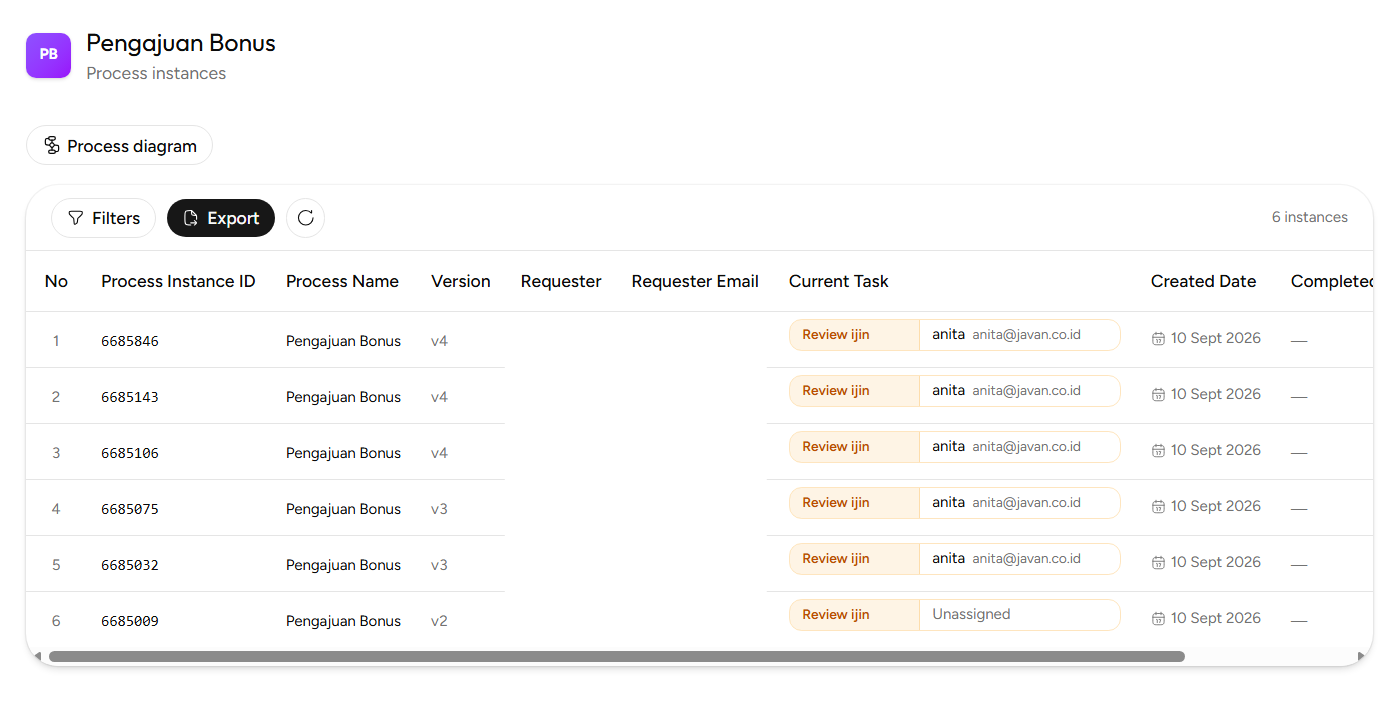Click horizontal scrollbar right arrow
This screenshot has height=707, width=1392.
pyautogui.click(x=1361, y=657)
